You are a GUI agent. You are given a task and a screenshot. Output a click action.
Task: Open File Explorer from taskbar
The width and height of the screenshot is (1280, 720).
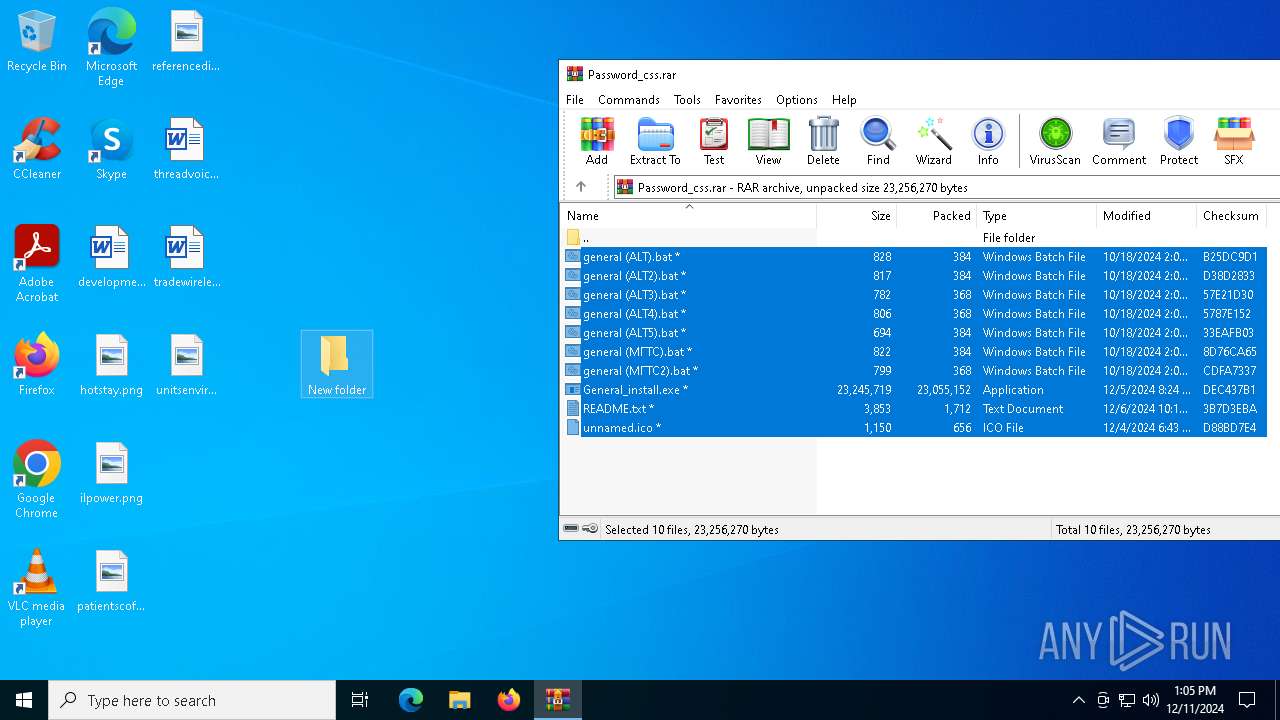pos(460,700)
